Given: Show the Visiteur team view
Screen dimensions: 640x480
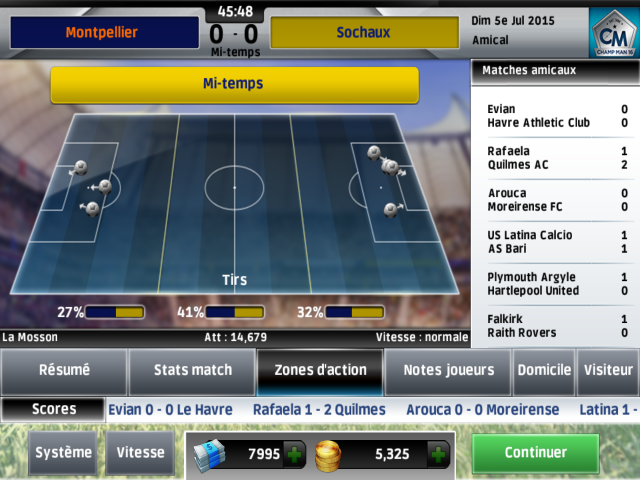Looking at the screenshot, I should [x=608, y=371].
